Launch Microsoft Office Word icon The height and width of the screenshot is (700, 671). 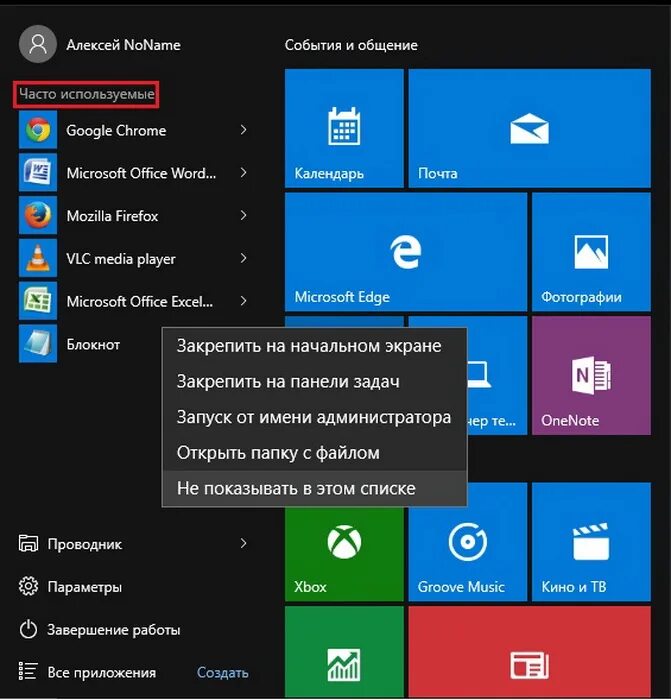tap(38, 173)
